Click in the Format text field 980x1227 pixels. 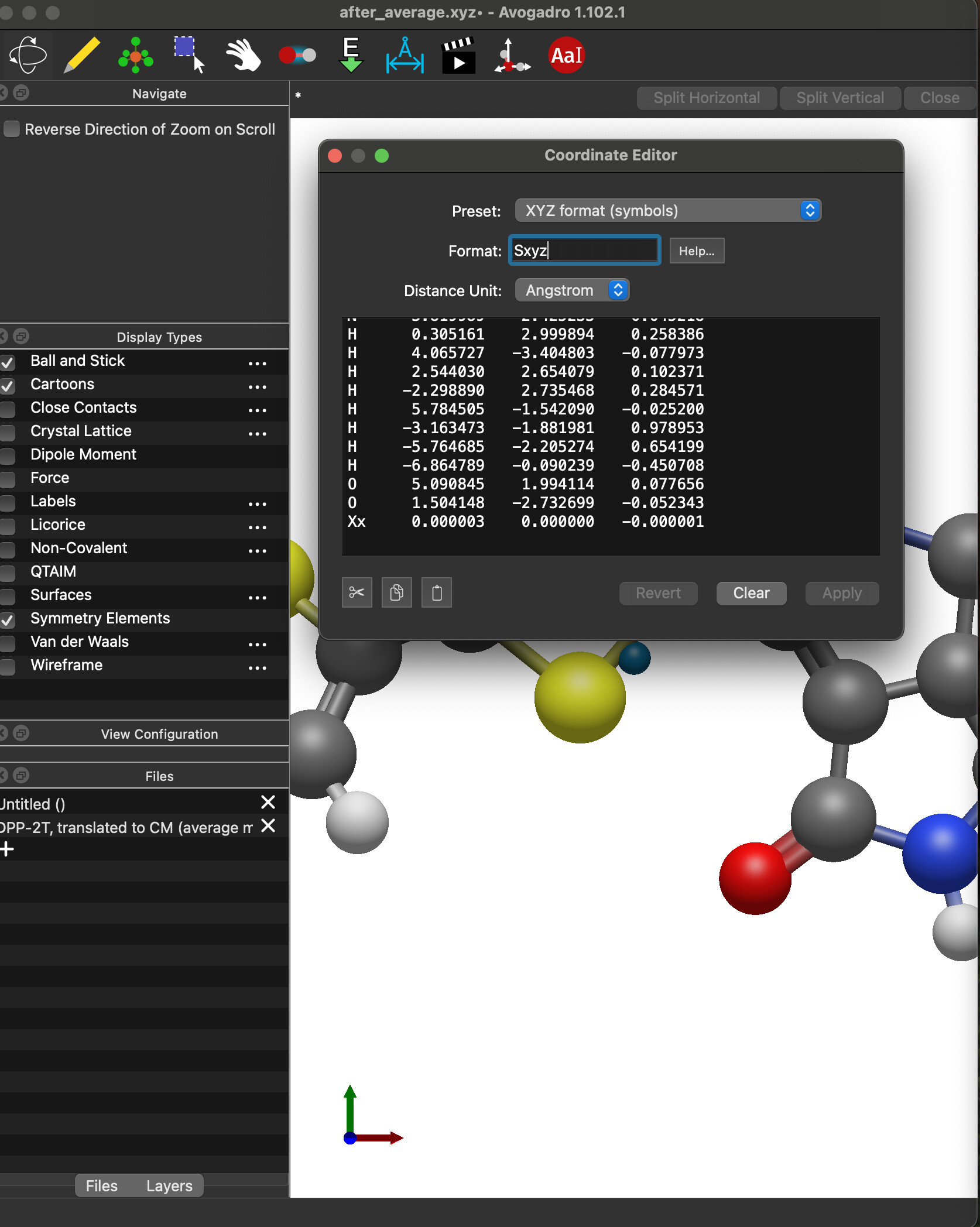point(584,251)
